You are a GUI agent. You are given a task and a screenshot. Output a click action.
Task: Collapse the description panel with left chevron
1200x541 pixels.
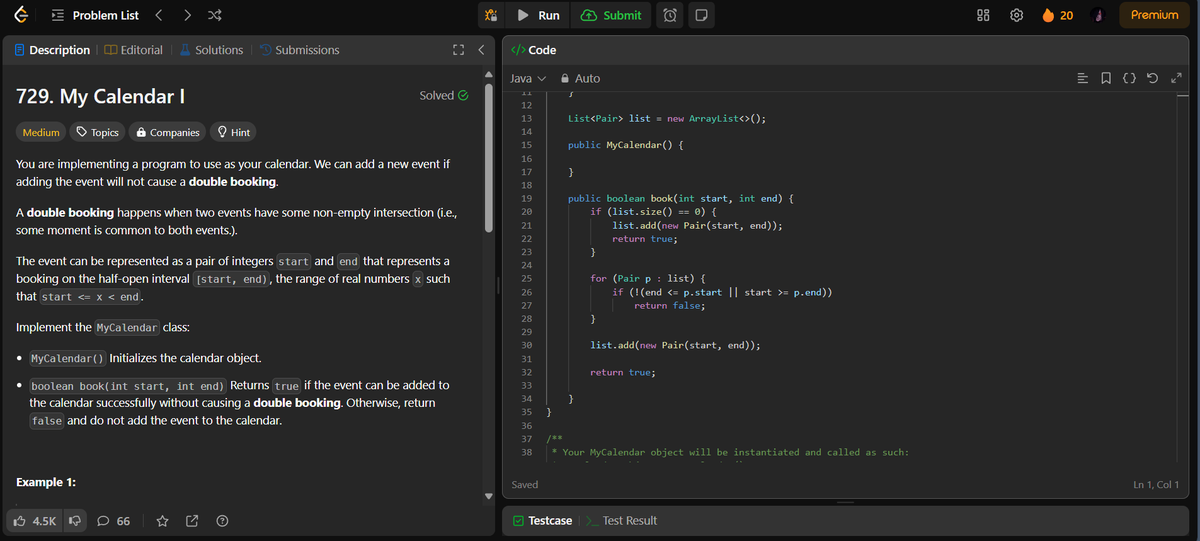(x=480, y=50)
